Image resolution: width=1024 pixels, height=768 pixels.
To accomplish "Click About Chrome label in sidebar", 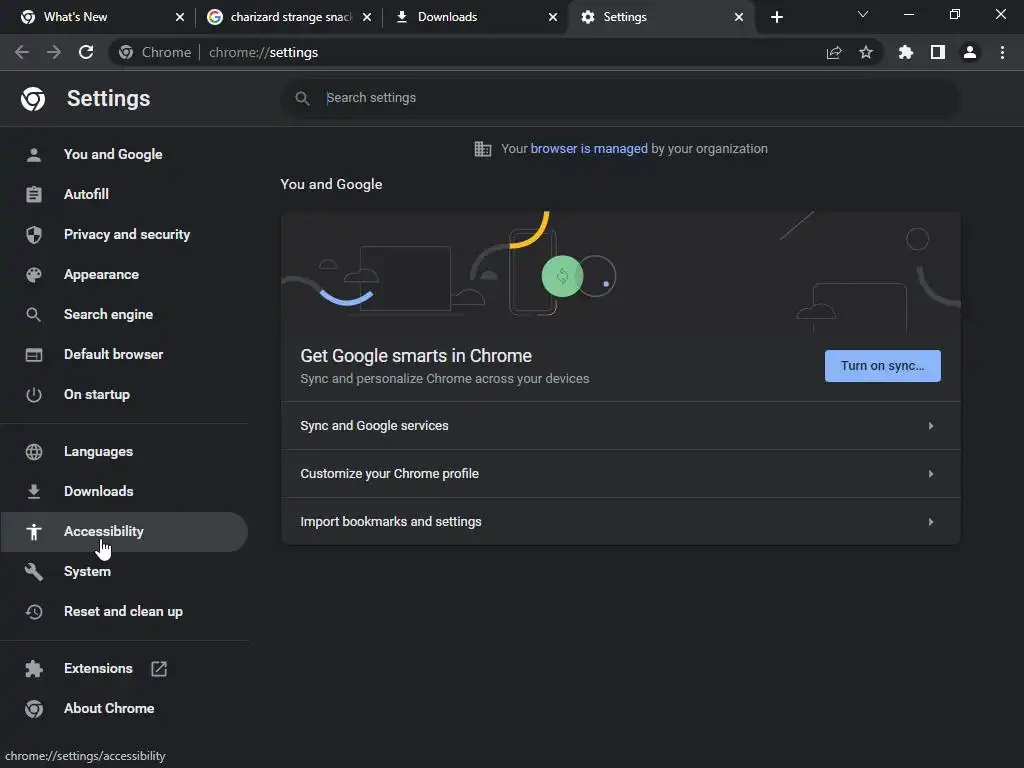I will 109,709.
